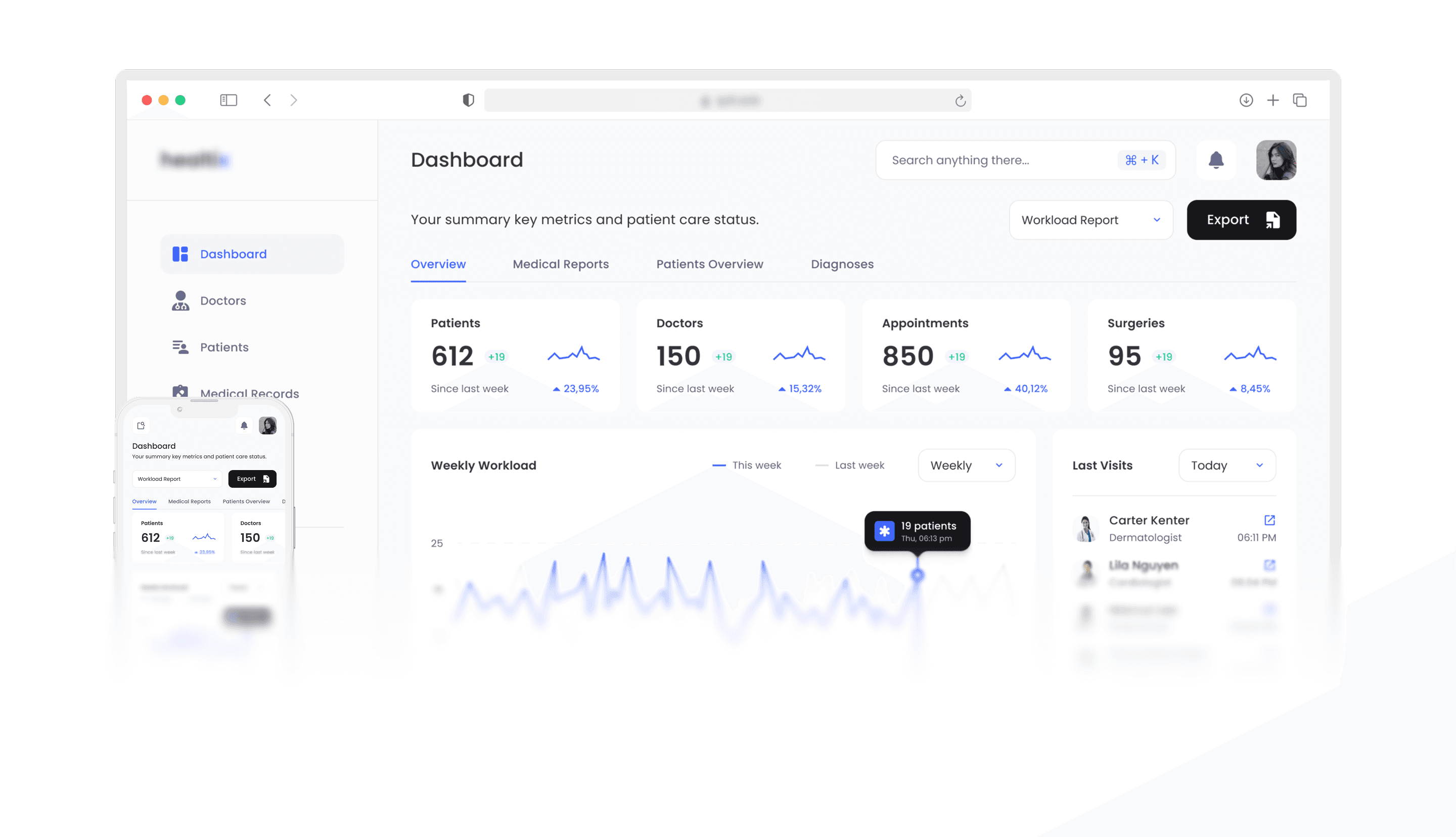Click the 850 appointments count
The height and width of the screenshot is (837, 1456).
(907, 356)
